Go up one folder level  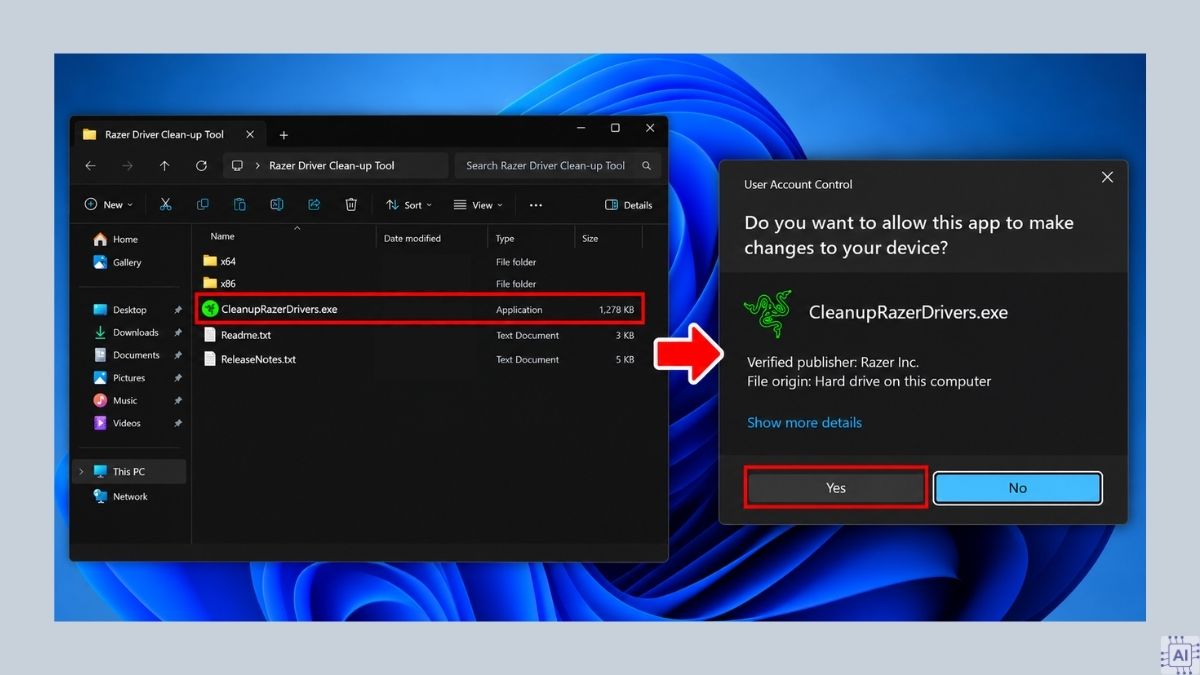164,166
